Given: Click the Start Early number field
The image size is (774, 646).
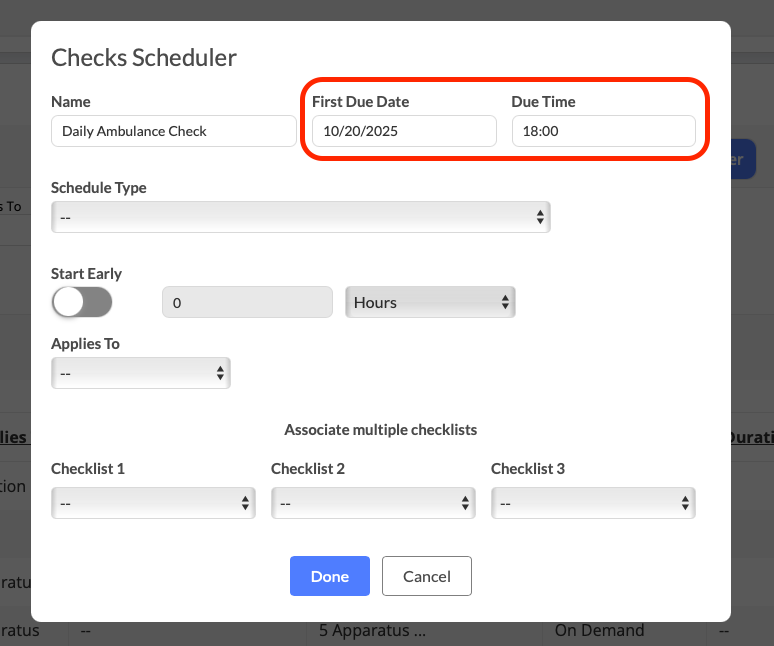Looking at the screenshot, I should 247,302.
